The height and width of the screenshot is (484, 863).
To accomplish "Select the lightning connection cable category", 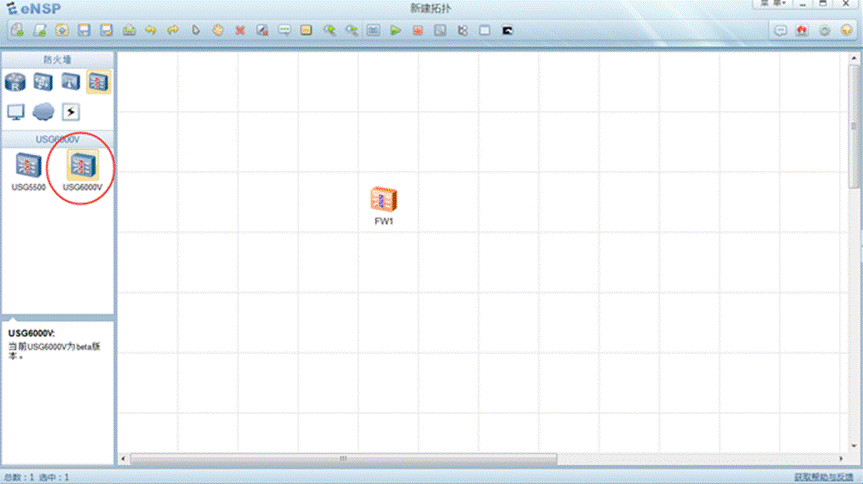I will [70, 112].
